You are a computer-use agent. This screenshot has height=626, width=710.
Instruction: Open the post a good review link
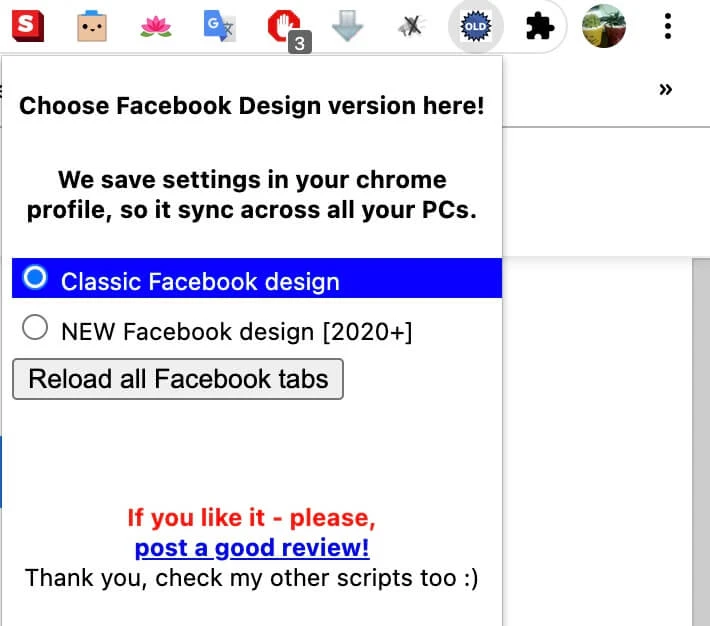click(252, 547)
